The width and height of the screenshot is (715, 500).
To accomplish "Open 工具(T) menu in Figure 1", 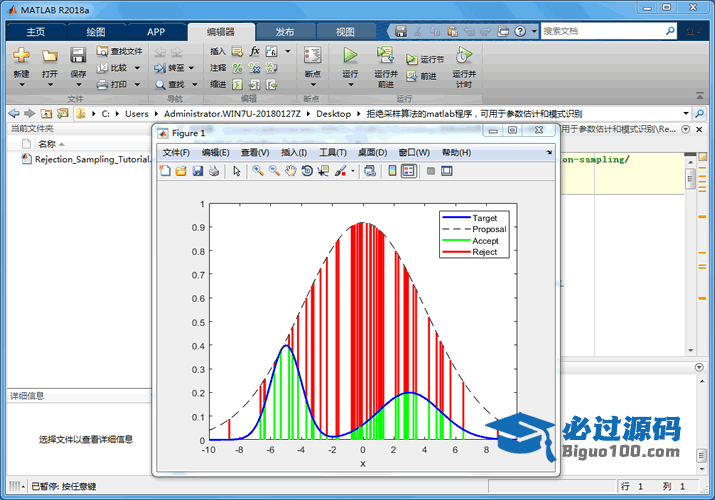I will tap(332, 153).
